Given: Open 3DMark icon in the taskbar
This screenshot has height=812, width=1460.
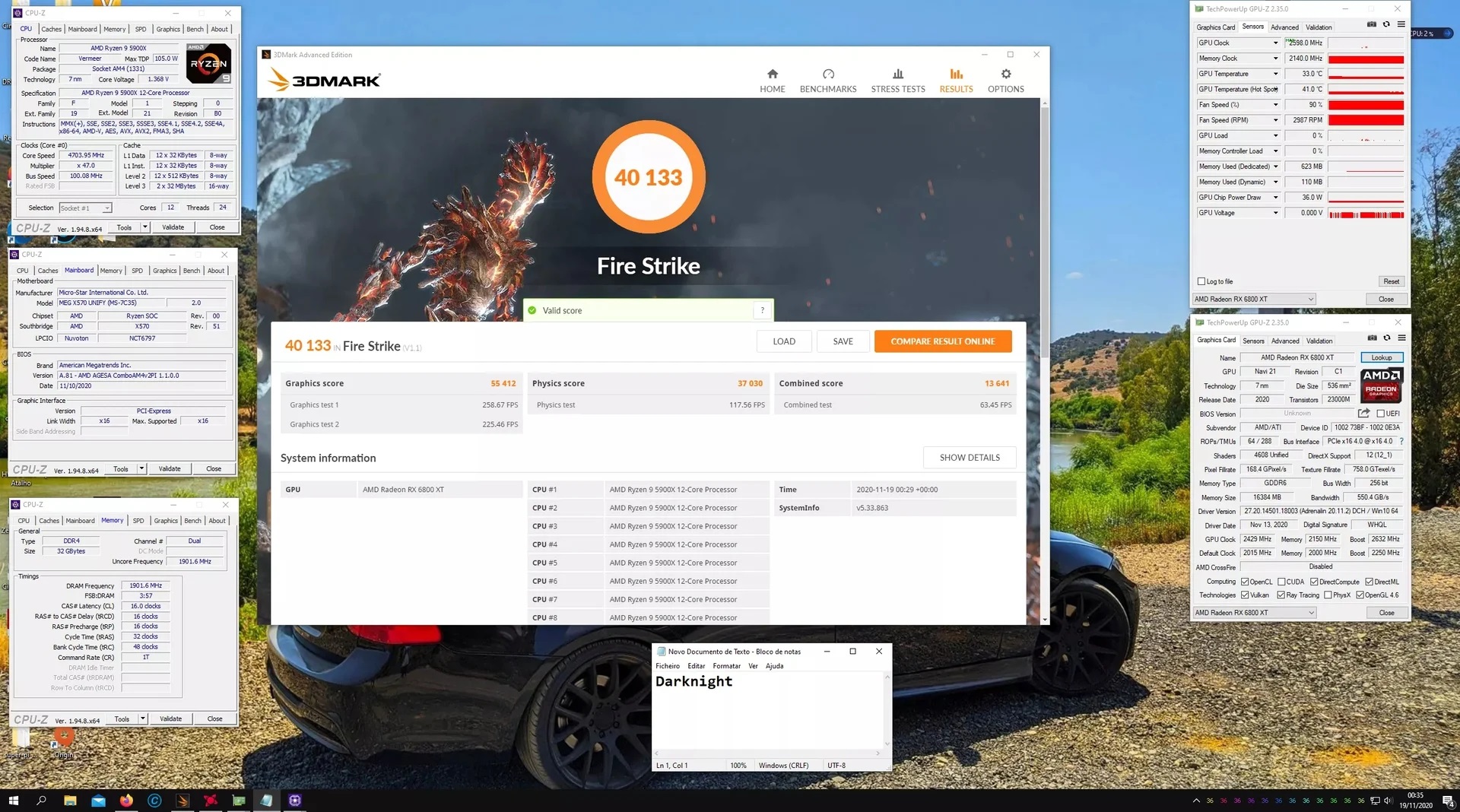Looking at the screenshot, I should tap(182, 800).
